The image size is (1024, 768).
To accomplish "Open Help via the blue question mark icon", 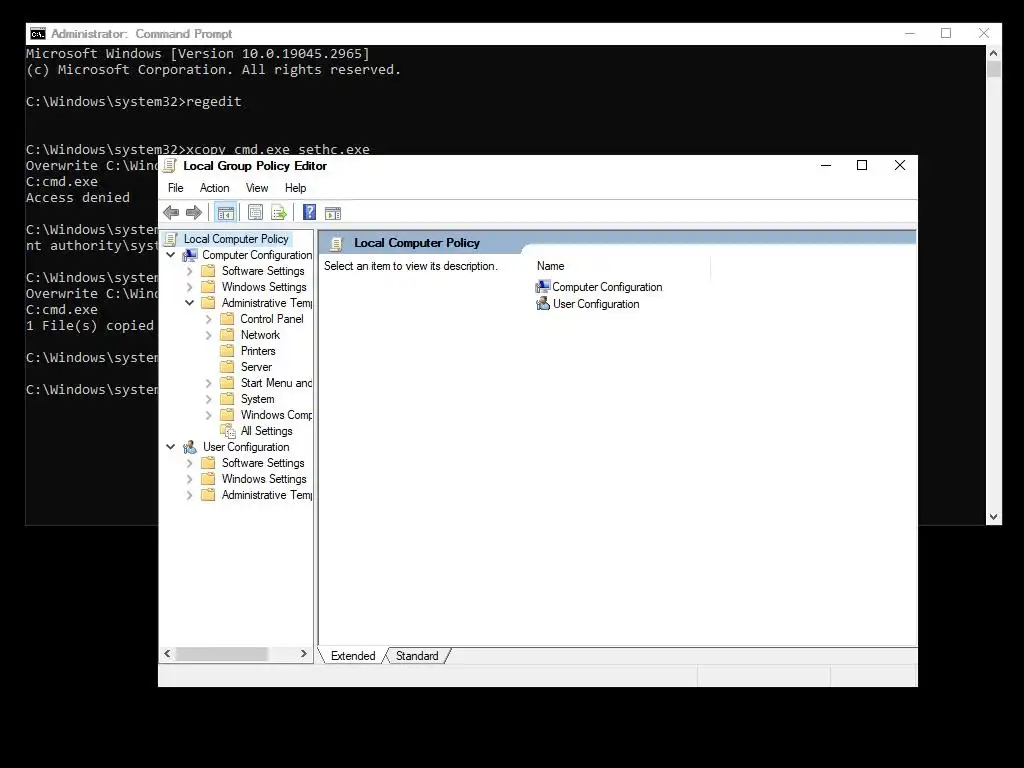I will pos(310,212).
